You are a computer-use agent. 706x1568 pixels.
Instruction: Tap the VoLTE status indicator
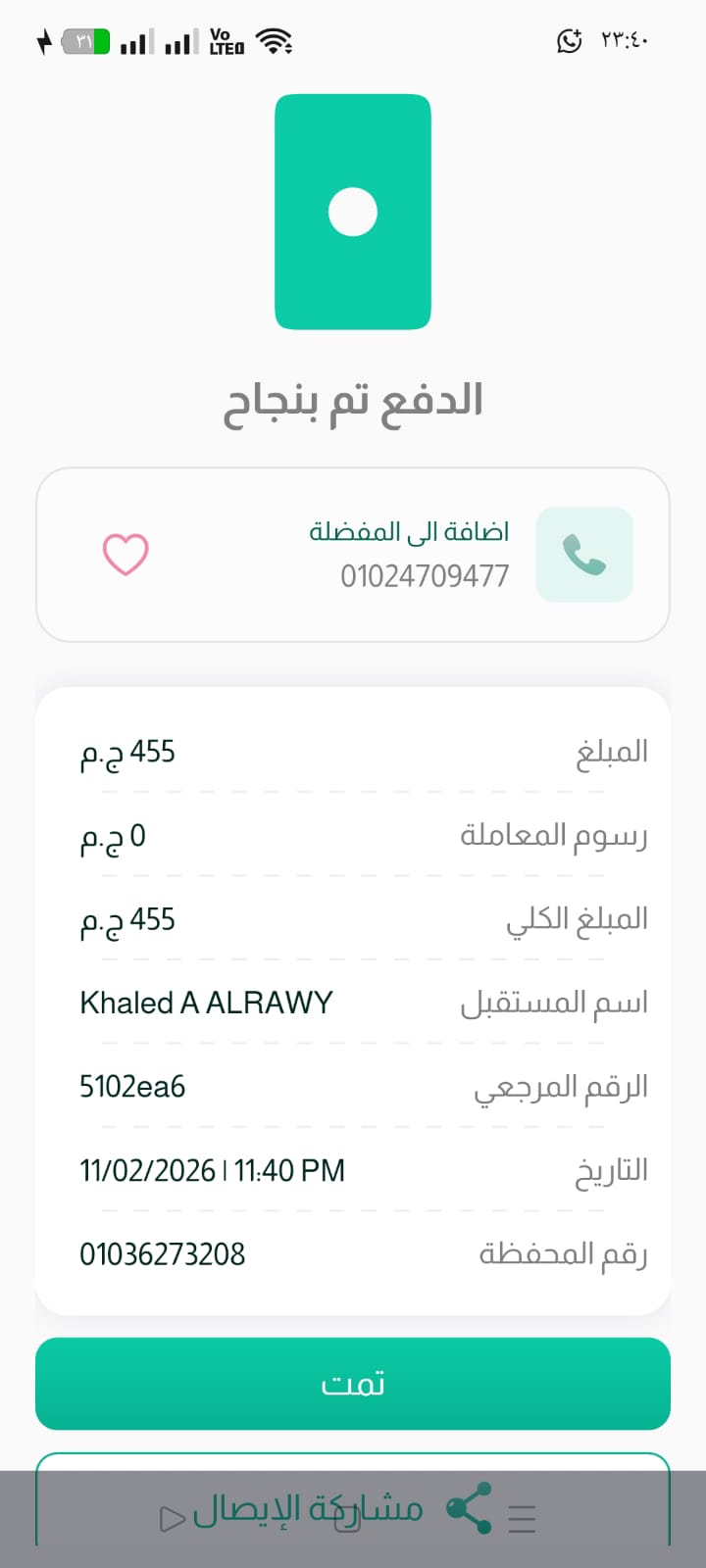point(227,41)
